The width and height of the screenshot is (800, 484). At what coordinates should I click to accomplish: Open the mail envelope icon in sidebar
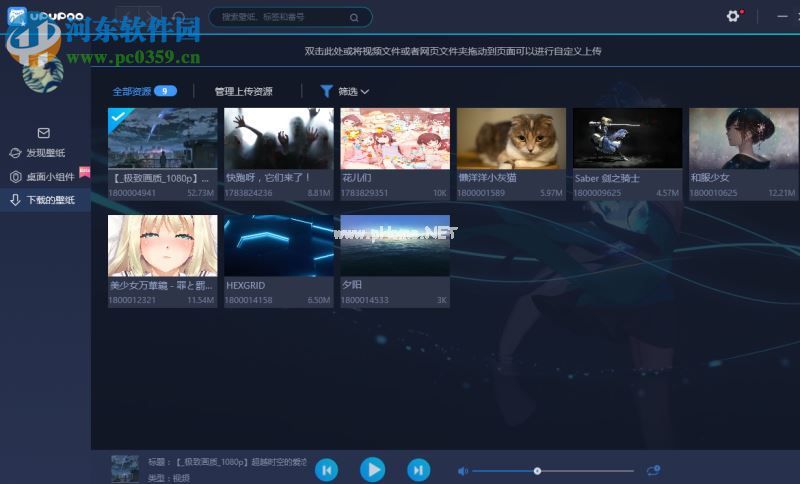click(43, 133)
